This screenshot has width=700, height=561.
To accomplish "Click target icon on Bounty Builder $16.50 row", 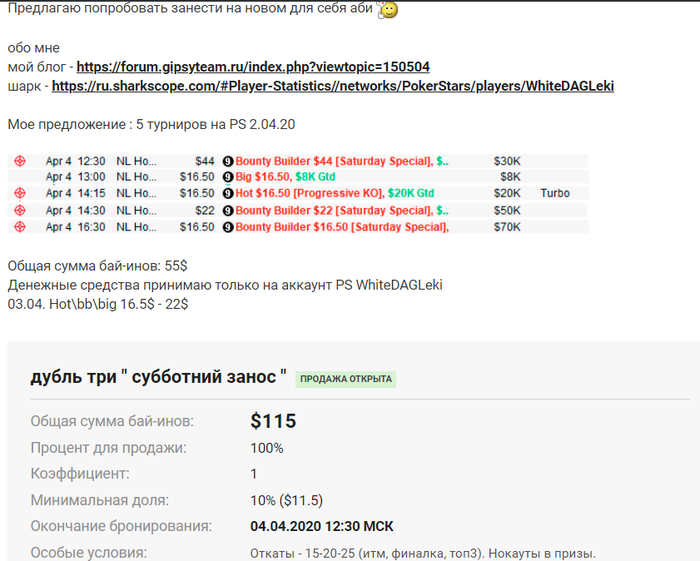I will [x=20, y=227].
